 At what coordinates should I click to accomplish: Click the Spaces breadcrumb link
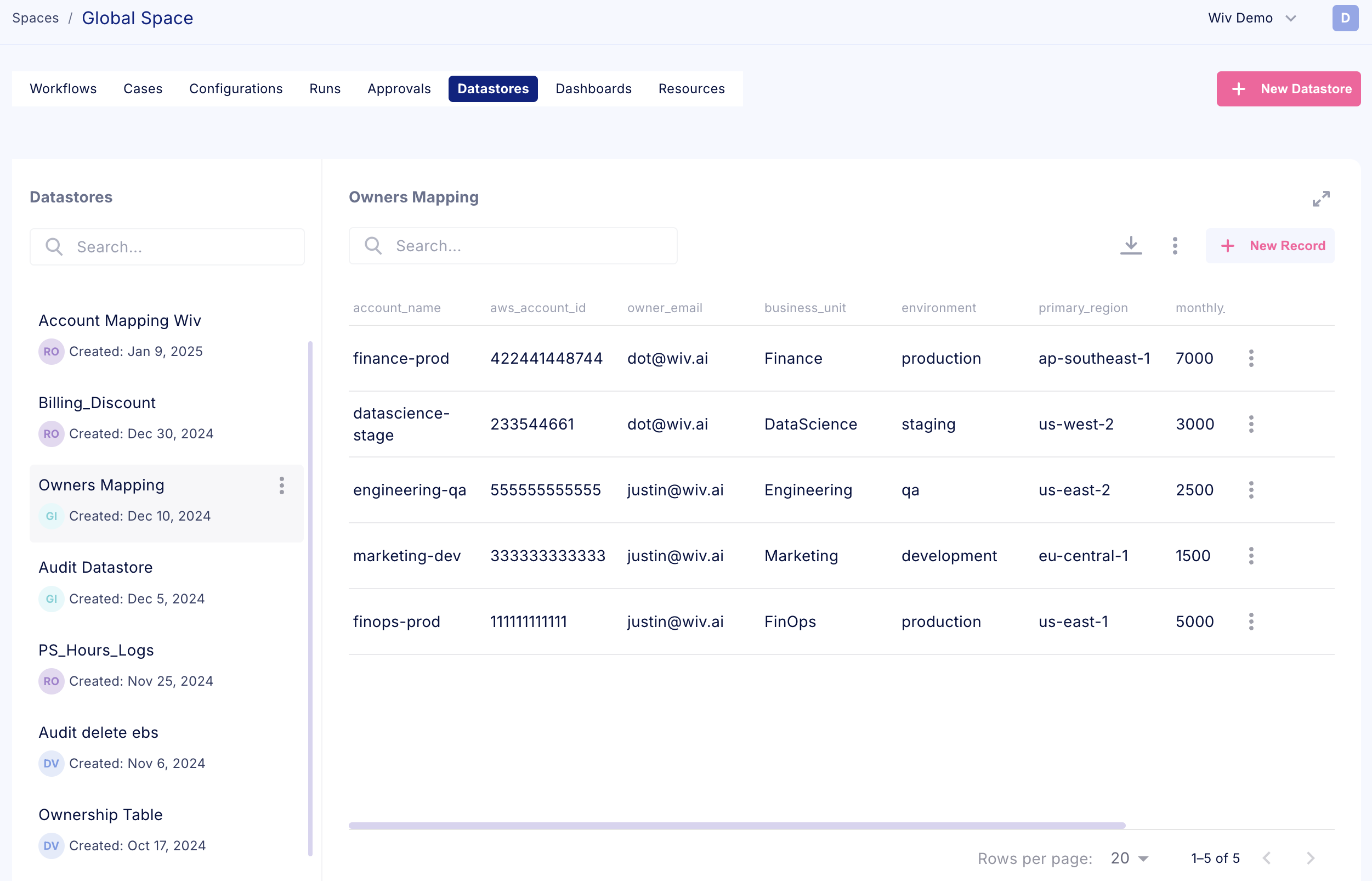(x=36, y=18)
